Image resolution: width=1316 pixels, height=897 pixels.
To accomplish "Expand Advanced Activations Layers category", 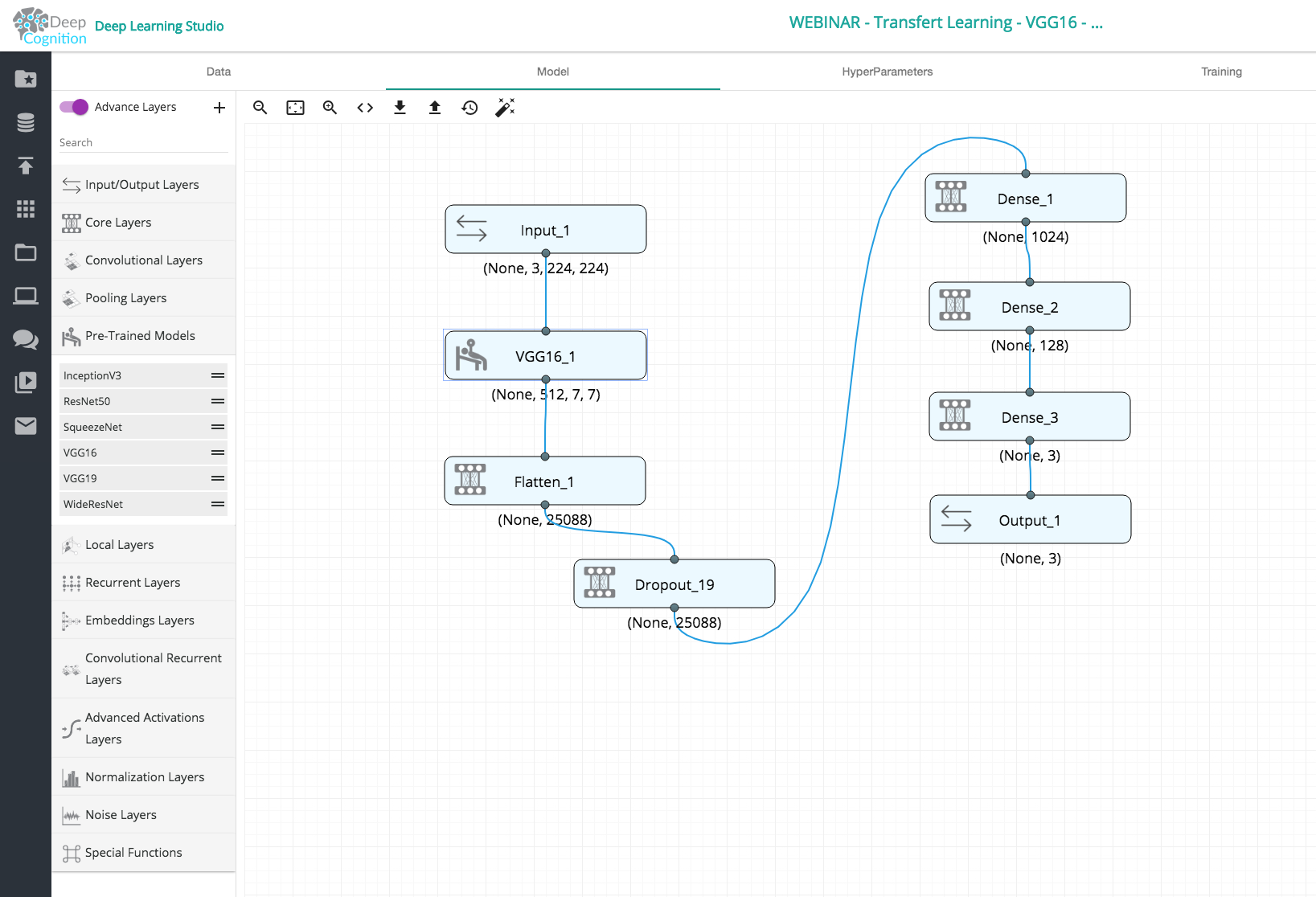I will click(144, 728).
